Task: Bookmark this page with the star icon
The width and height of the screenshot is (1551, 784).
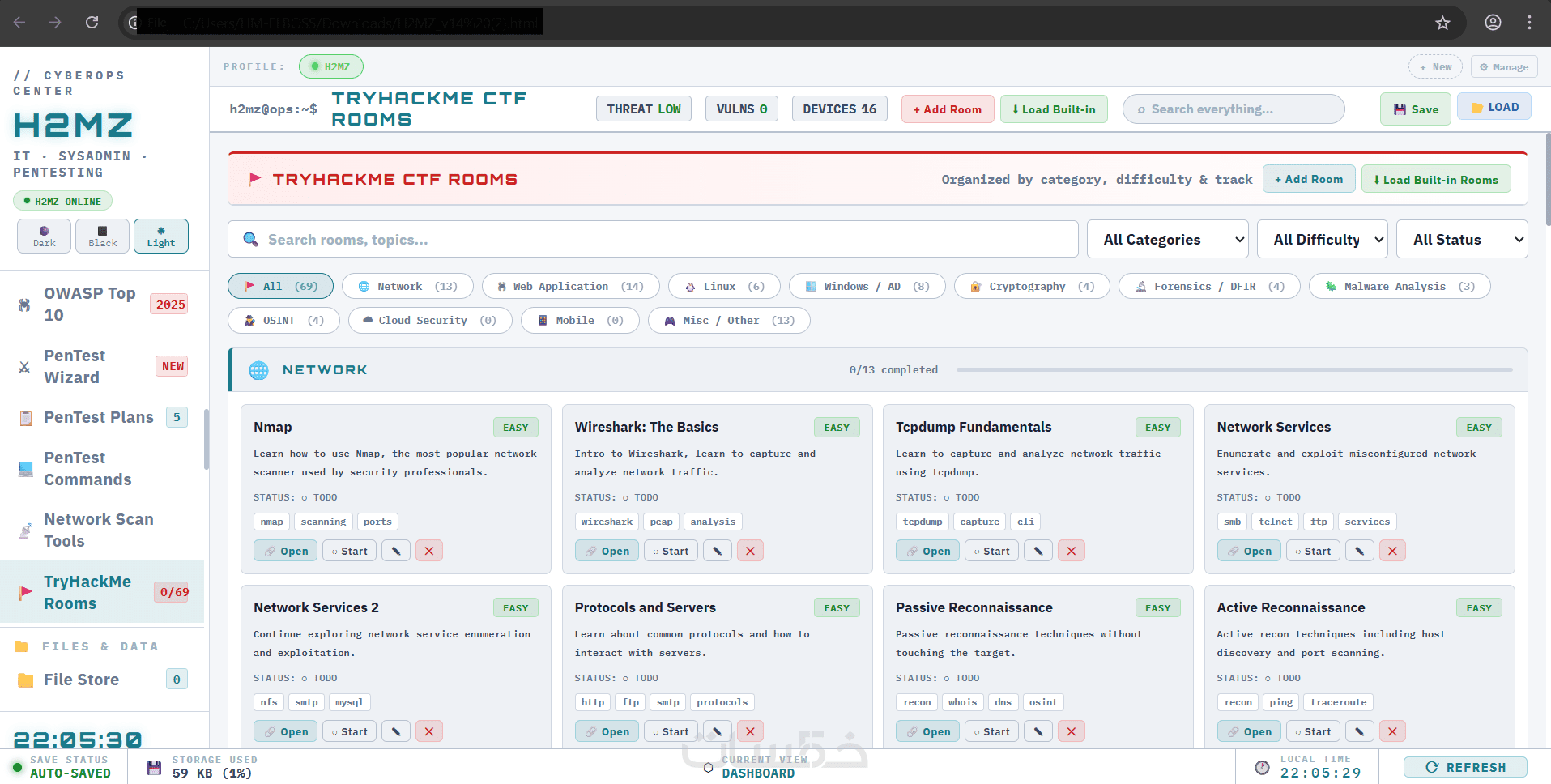Action: point(1442,23)
